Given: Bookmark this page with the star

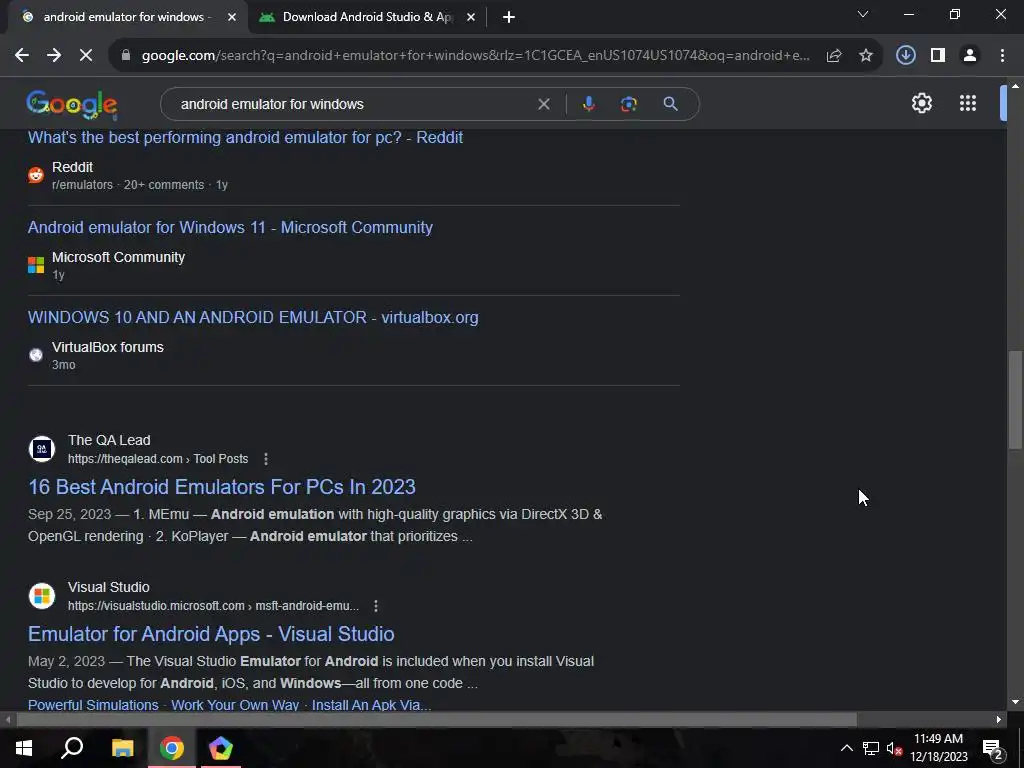Looking at the screenshot, I should pyautogui.click(x=866, y=56).
